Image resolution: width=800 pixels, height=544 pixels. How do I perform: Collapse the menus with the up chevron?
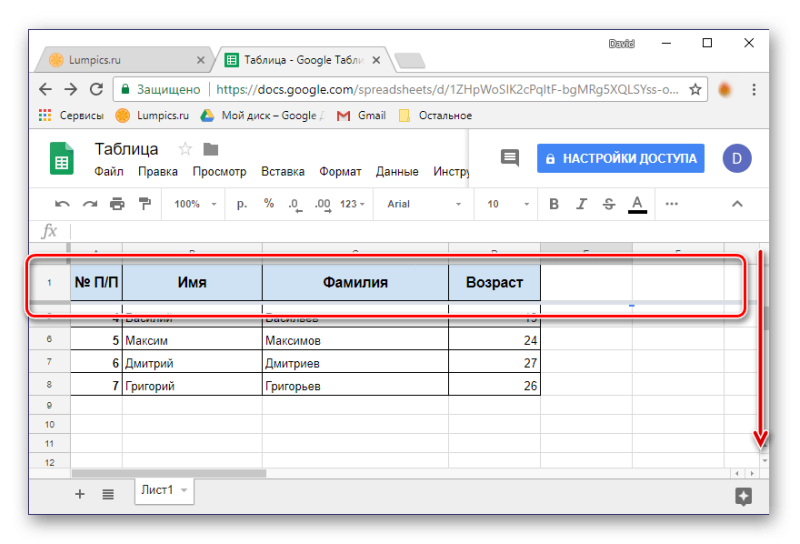[737, 204]
